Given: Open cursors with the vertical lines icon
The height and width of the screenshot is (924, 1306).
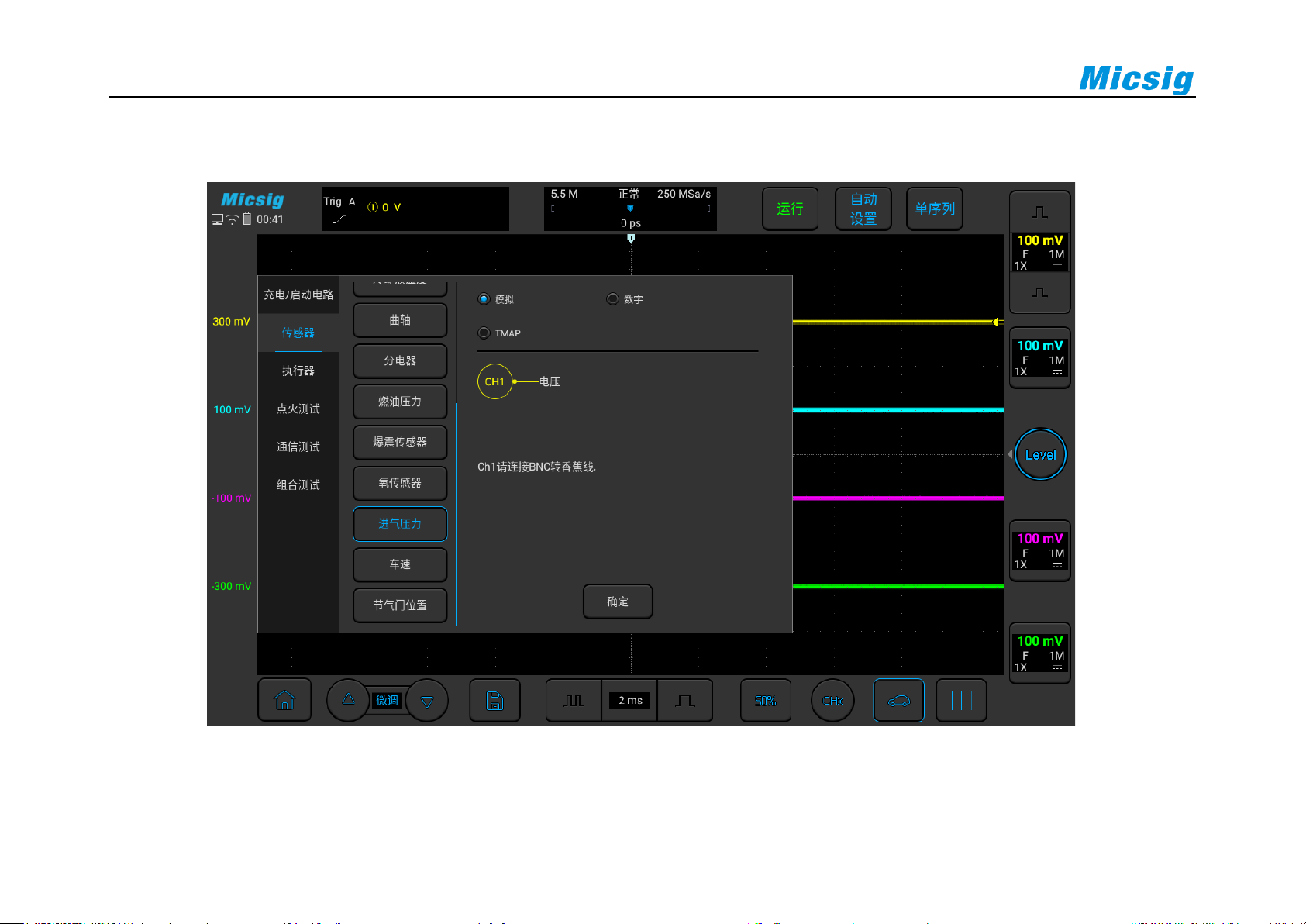Looking at the screenshot, I should (961, 701).
